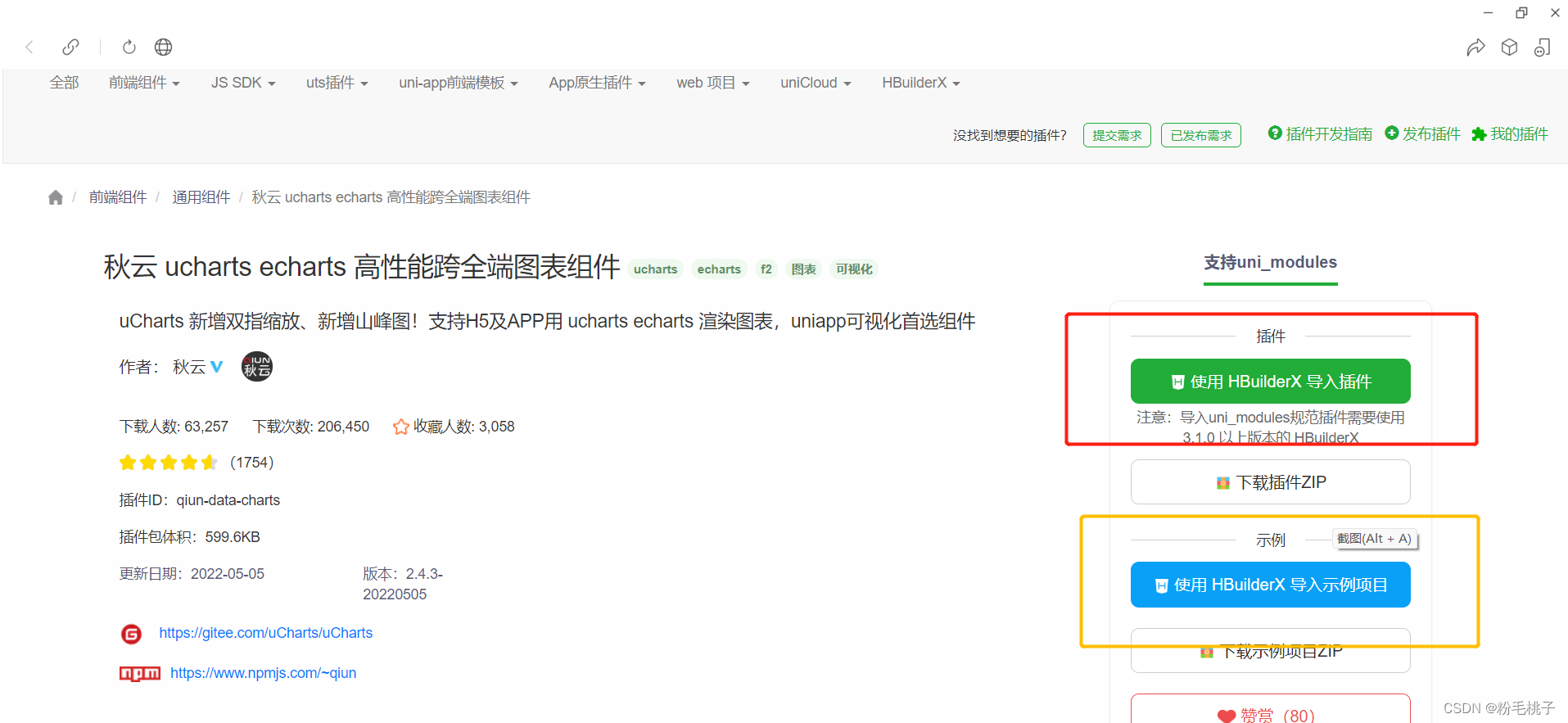The width and height of the screenshot is (1568, 723).
Task: Open 我的插件 puzzle link
Action: pyautogui.click(x=1510, y=133)
